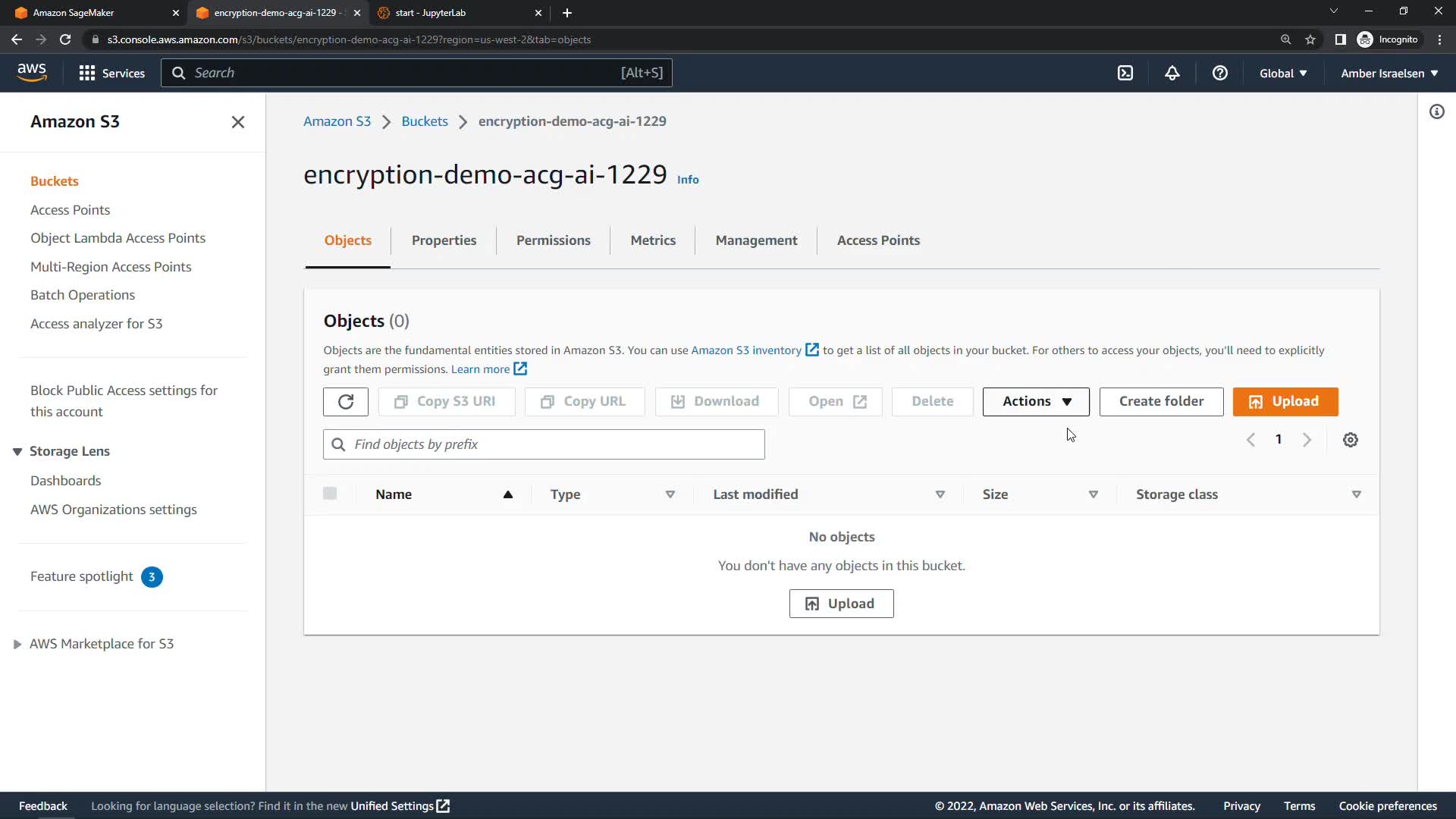The width and height of the screenshot is (1456, 819).
Task: Toggle the select-all objects checkbox
Action: tap(330, 494)
